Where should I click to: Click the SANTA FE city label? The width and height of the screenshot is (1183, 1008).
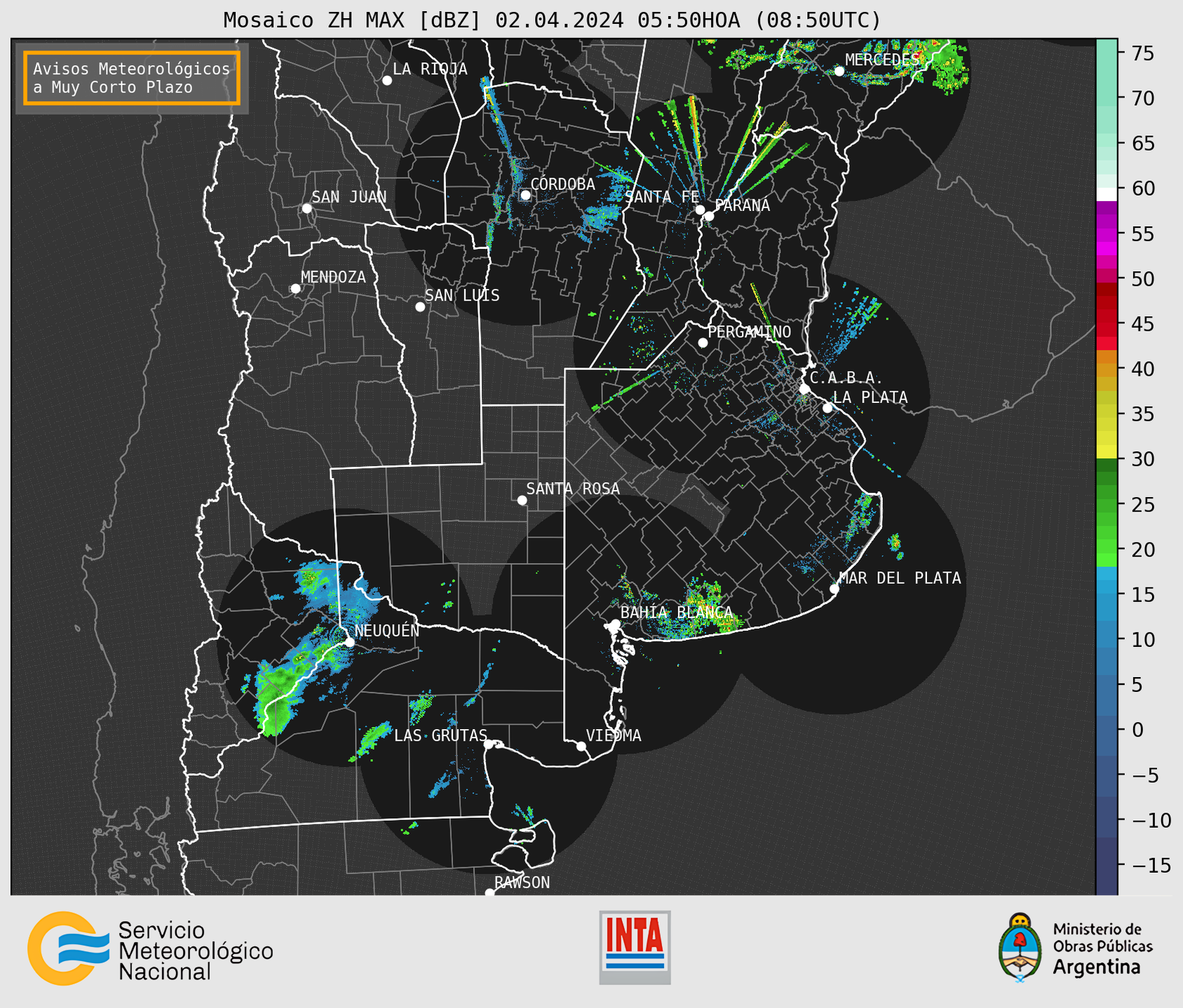tap(662, 197)
